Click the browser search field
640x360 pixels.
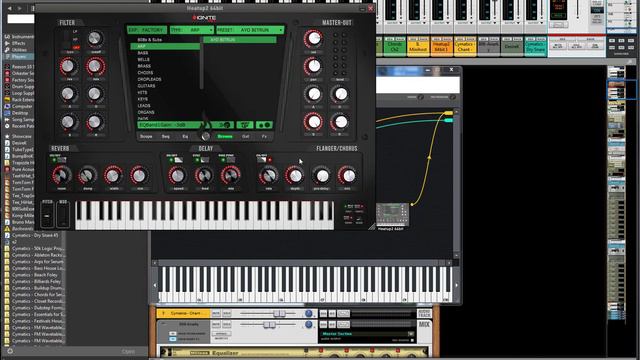coord(21,19)
